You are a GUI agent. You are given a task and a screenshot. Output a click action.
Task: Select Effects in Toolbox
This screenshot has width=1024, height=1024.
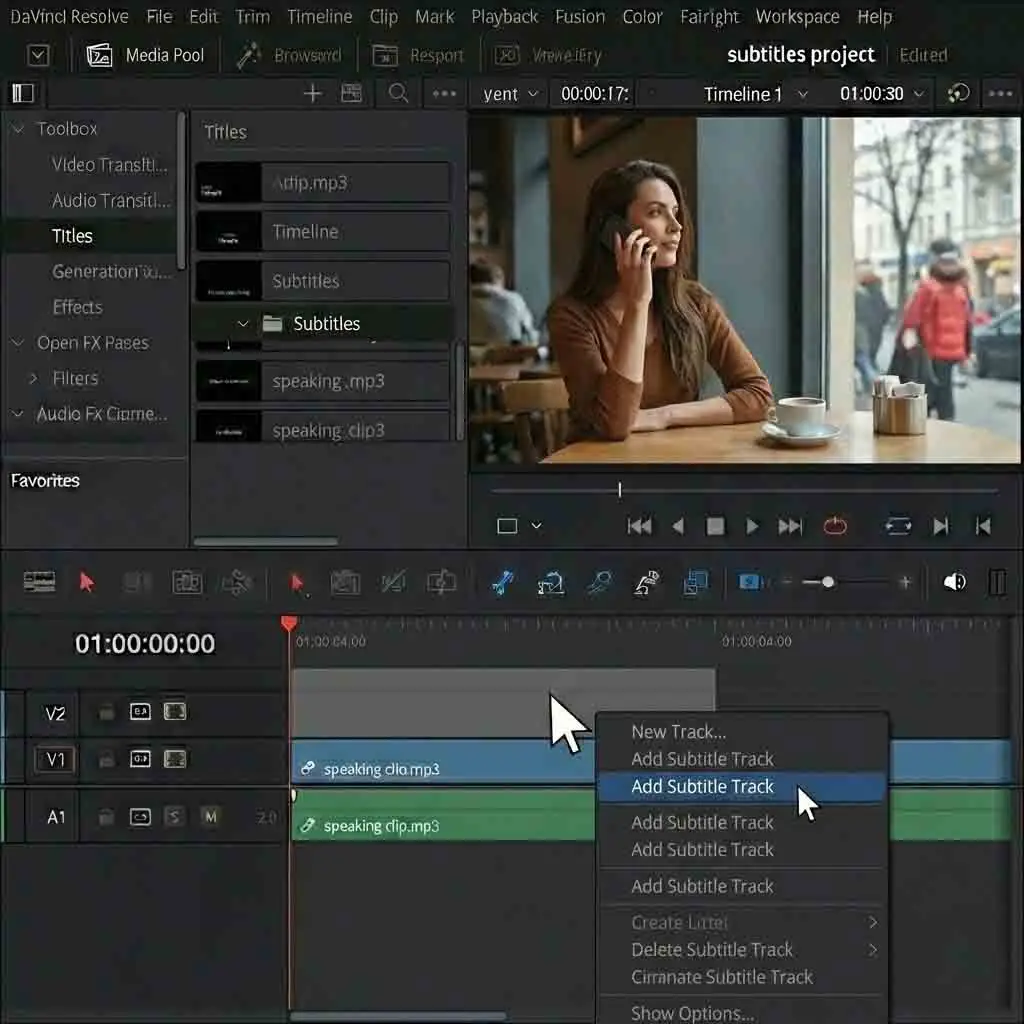[x=77, y=307]
